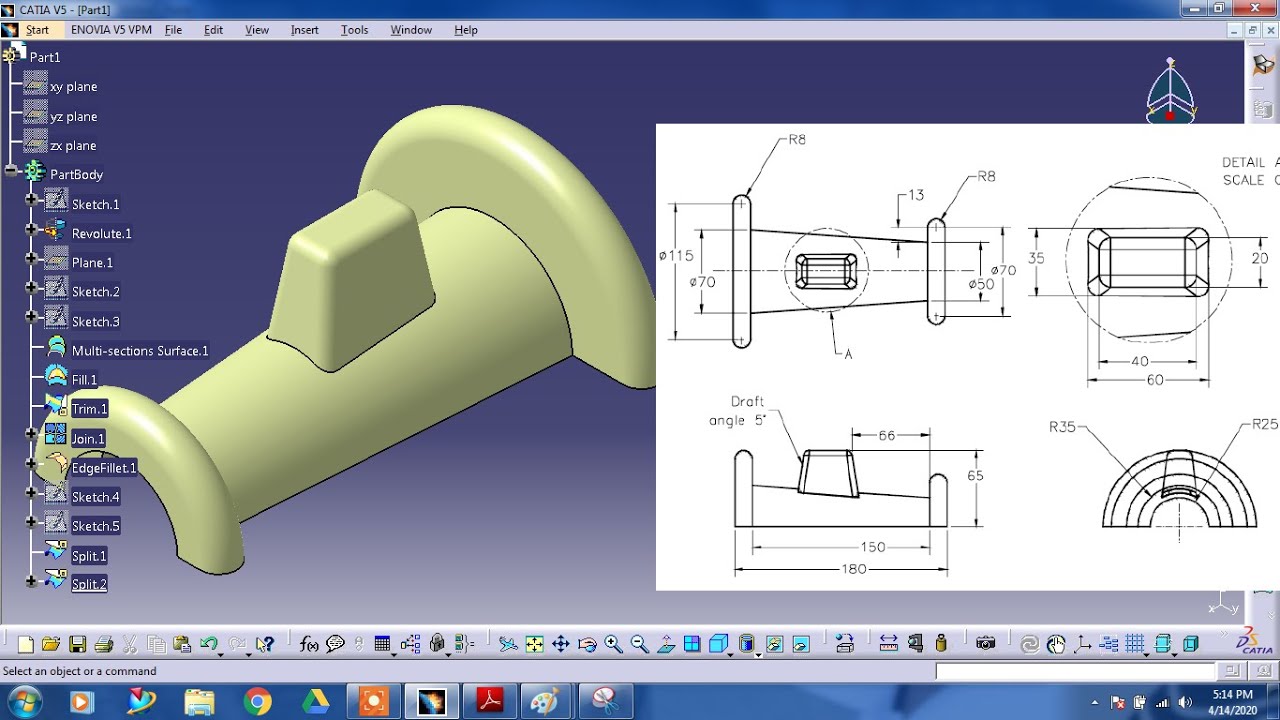The width and height of the screenshot is (1280, 720).
Task: Click the New document icon
Action: pos(26,644)
